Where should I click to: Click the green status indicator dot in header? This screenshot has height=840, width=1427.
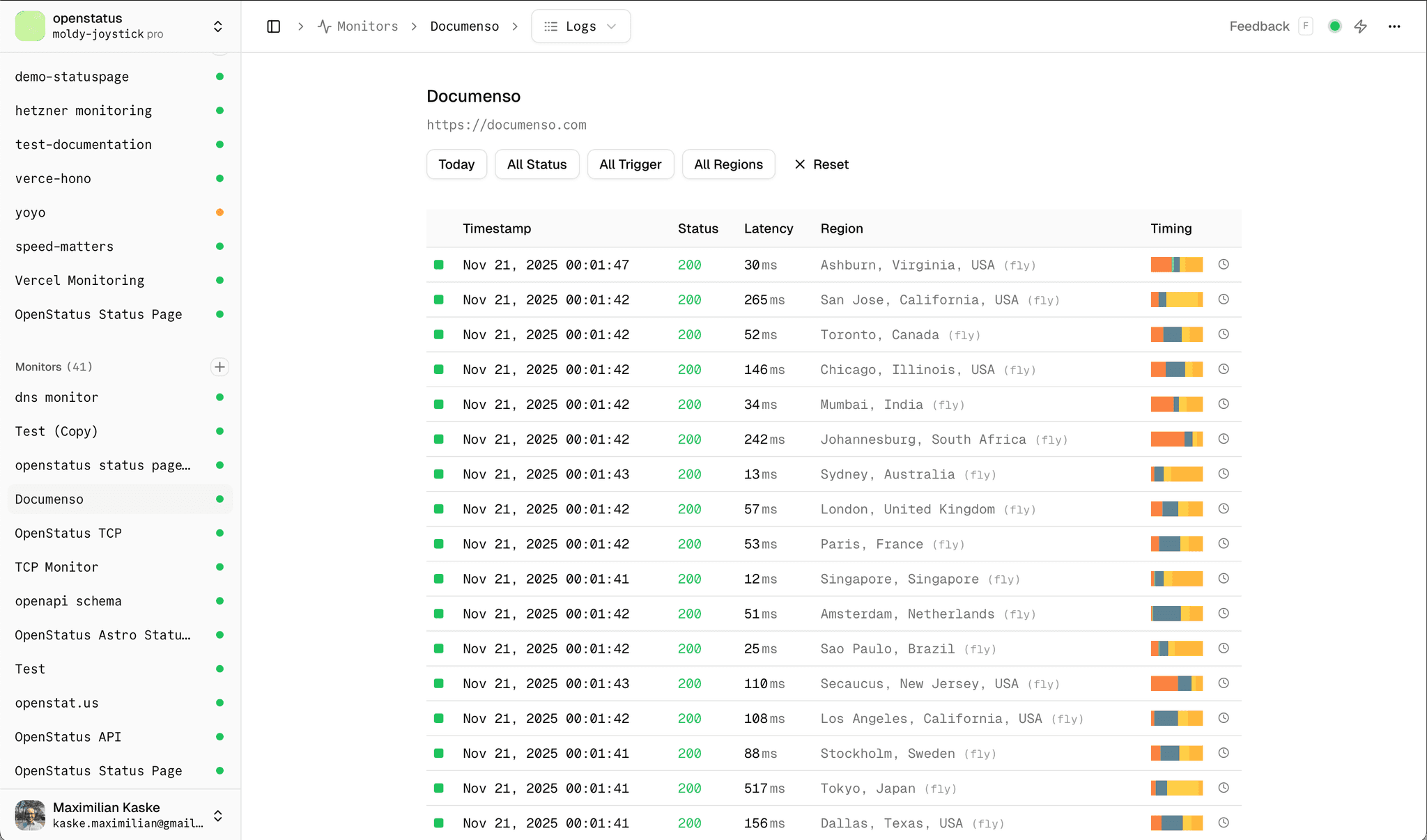pyautogui.click(x=1335, y=26)
